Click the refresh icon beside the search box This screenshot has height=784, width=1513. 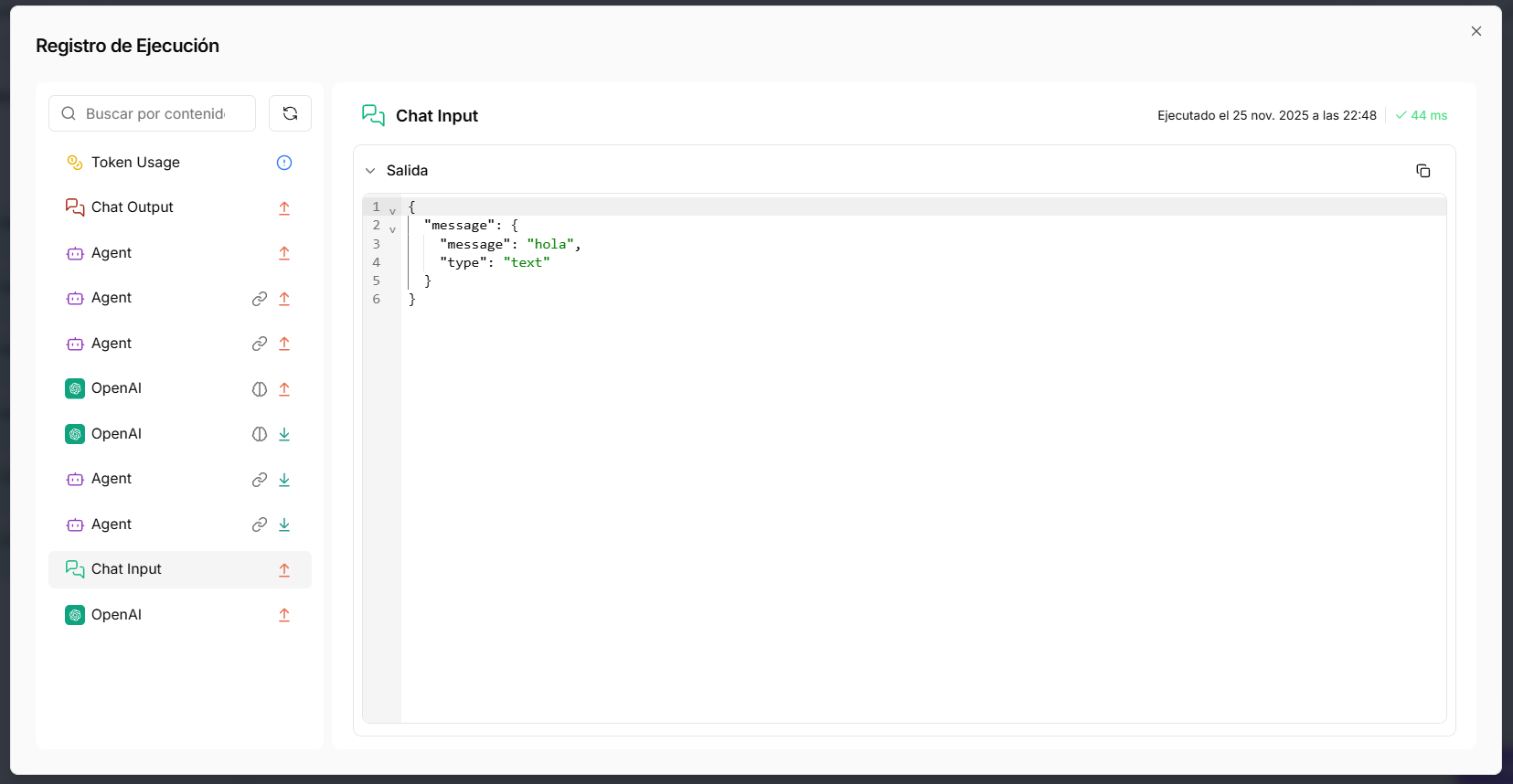(x=290, y=113)
